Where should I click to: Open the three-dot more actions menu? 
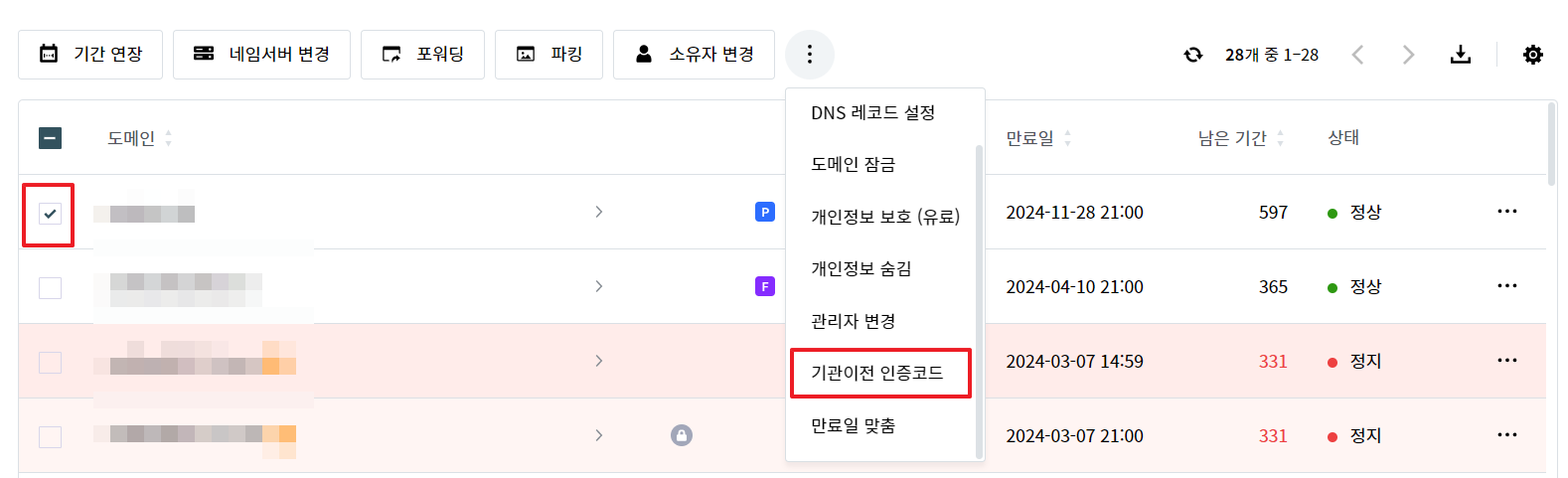pos(810,54)
